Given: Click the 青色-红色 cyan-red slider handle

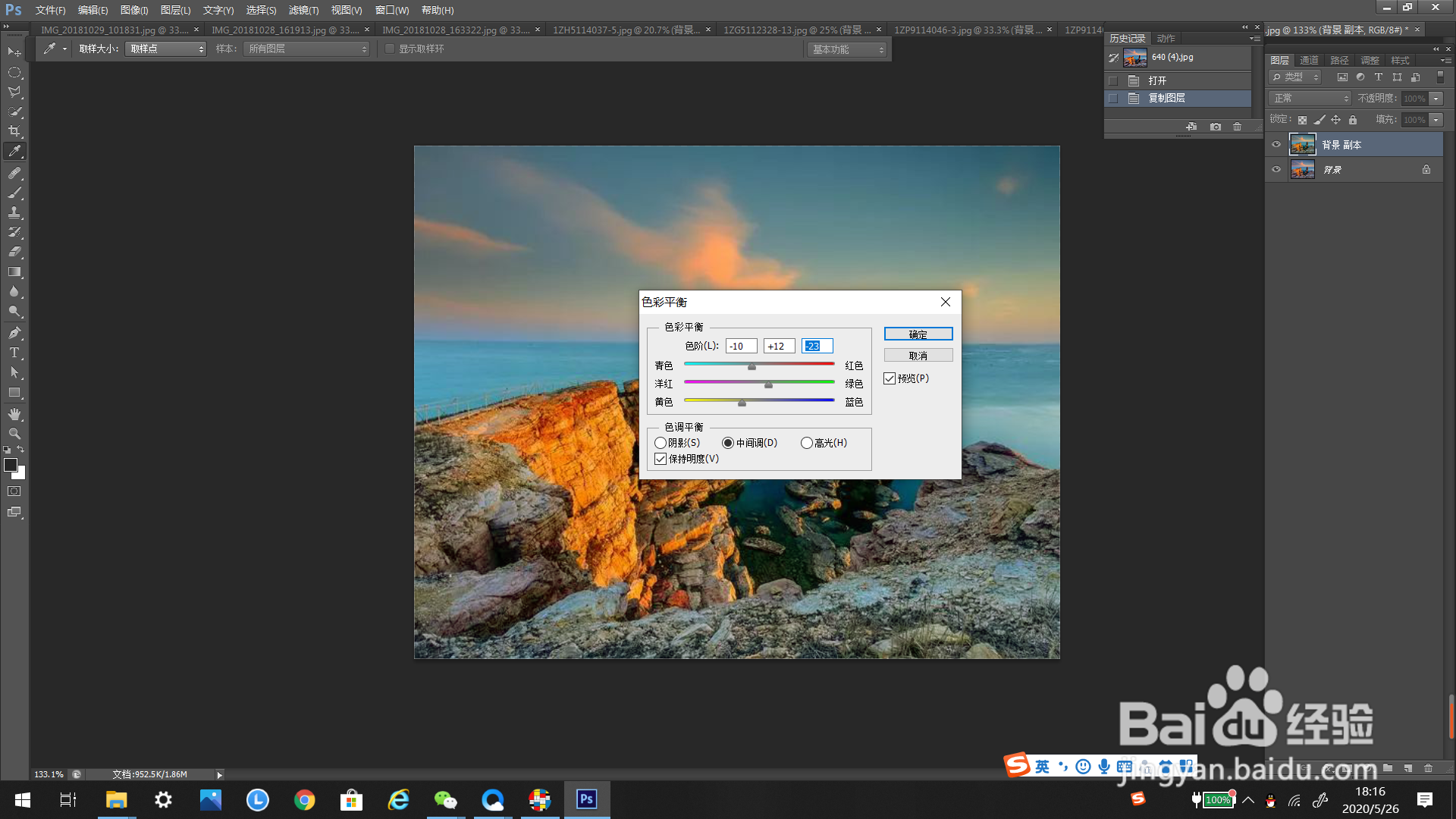Looking at the screenshot, I should click(752, 367).
